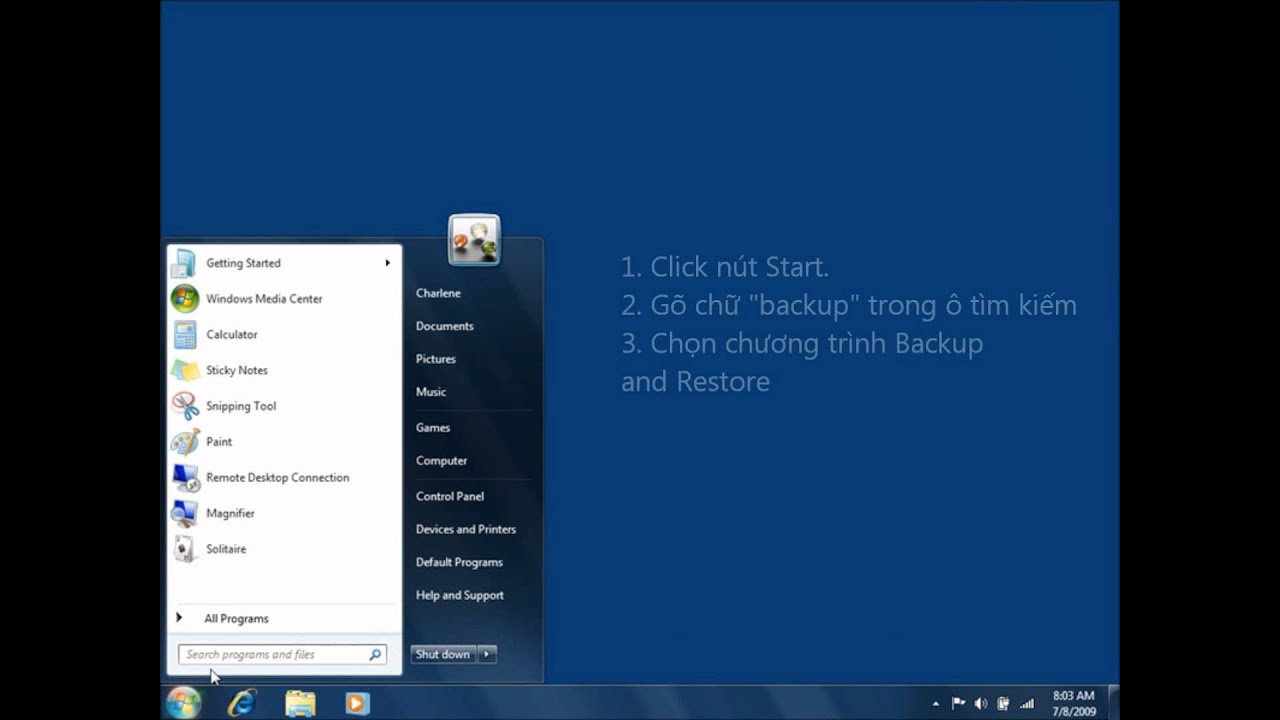Open Default Programs
The height and width of the screenshot is (720, 1280).
coord(459,562)
